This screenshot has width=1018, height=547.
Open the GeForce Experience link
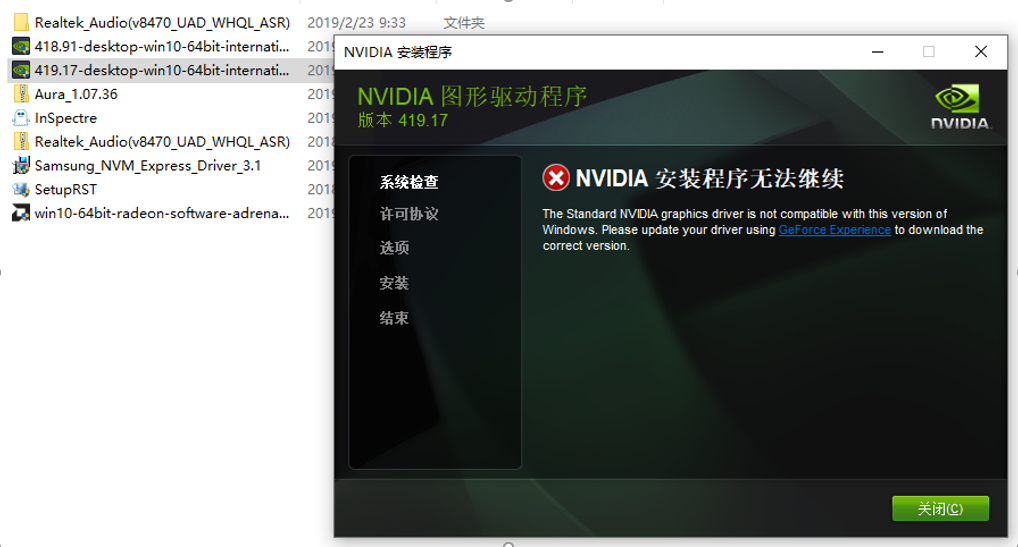tap(834, 230)
